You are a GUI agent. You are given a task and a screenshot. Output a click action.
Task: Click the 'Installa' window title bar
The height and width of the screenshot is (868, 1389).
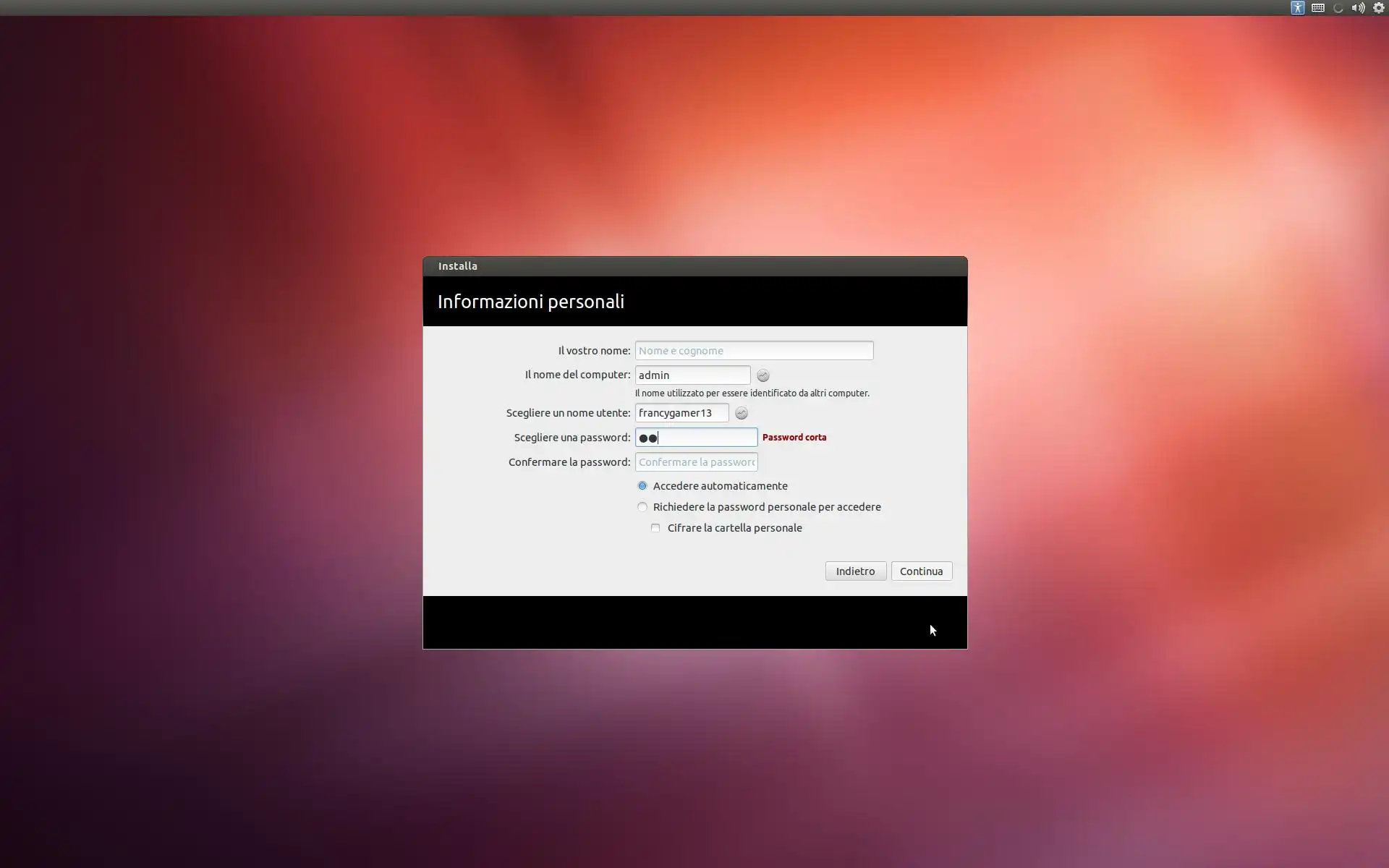coord(694,266)
